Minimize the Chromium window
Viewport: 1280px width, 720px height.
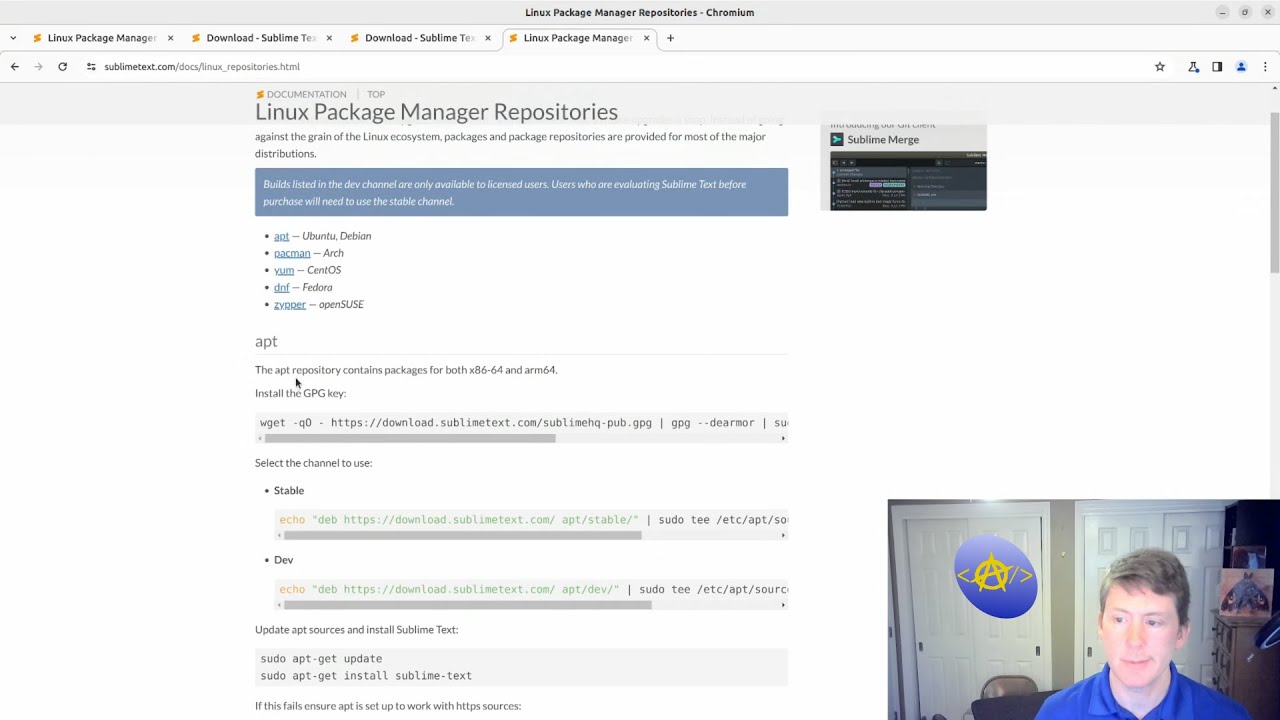click(1222, 12)
